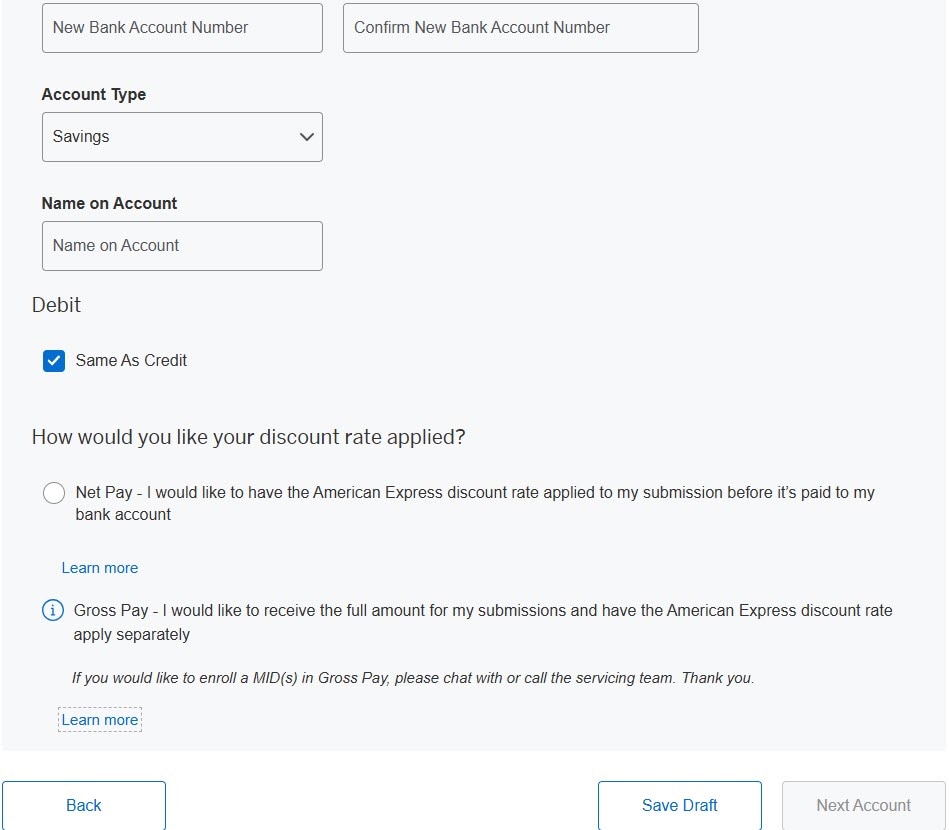Click the Debit section heading

(x=56, y=305)
